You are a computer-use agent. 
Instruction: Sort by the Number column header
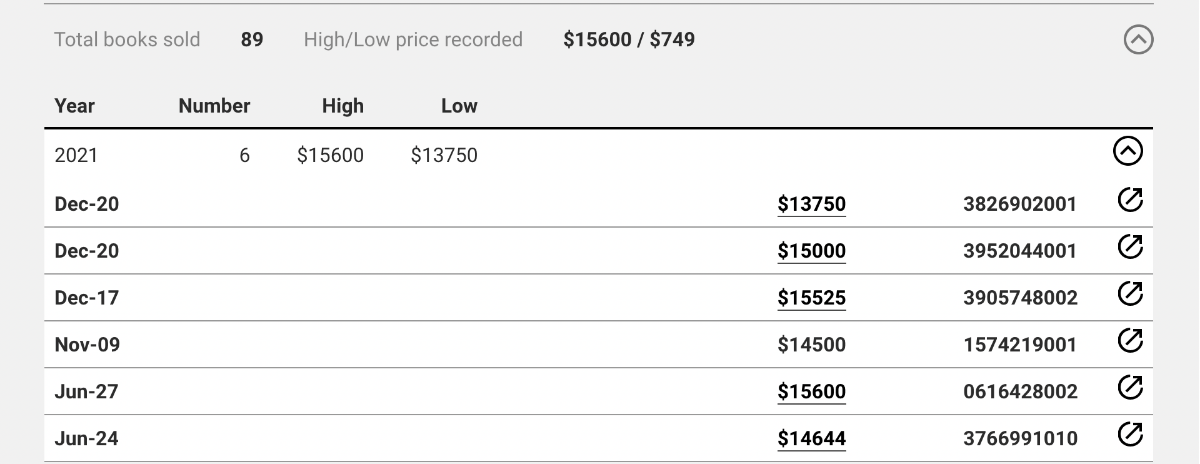click(214, 106)
